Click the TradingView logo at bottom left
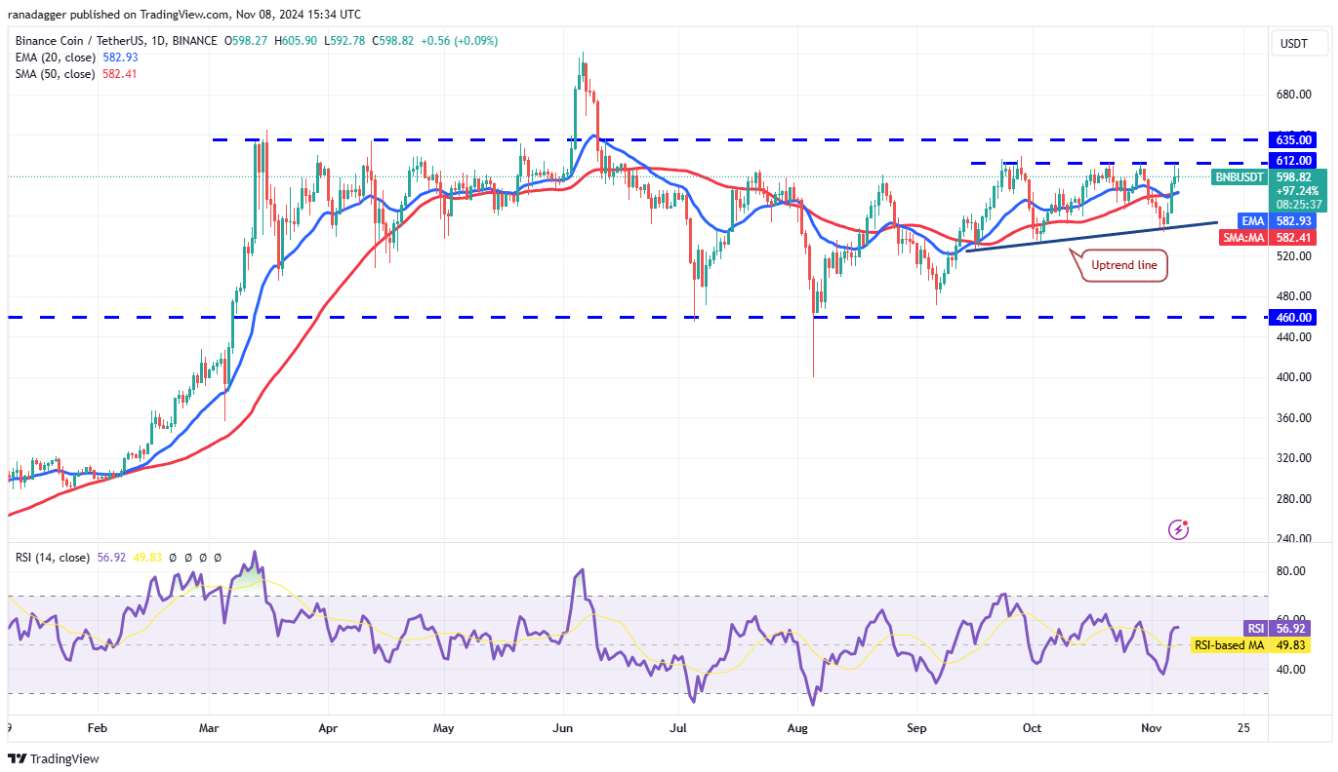 tap(53, 759)
